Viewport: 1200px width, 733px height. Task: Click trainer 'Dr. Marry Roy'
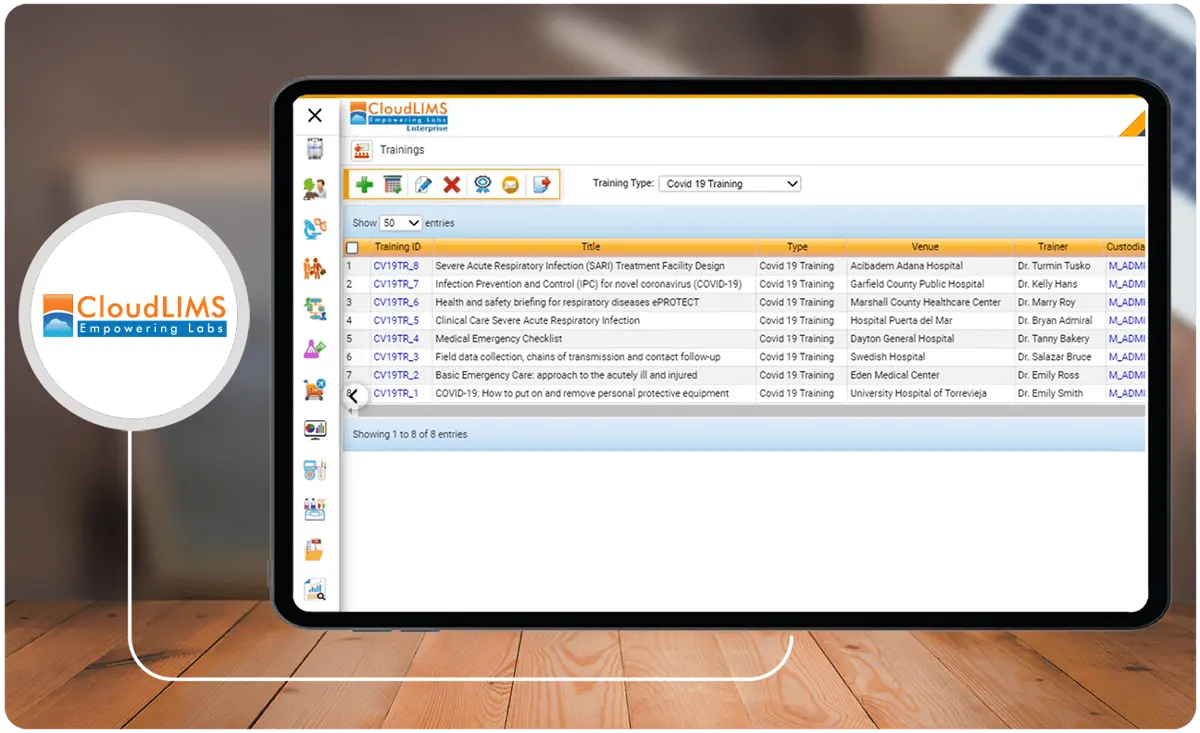tap(1046, 302)
